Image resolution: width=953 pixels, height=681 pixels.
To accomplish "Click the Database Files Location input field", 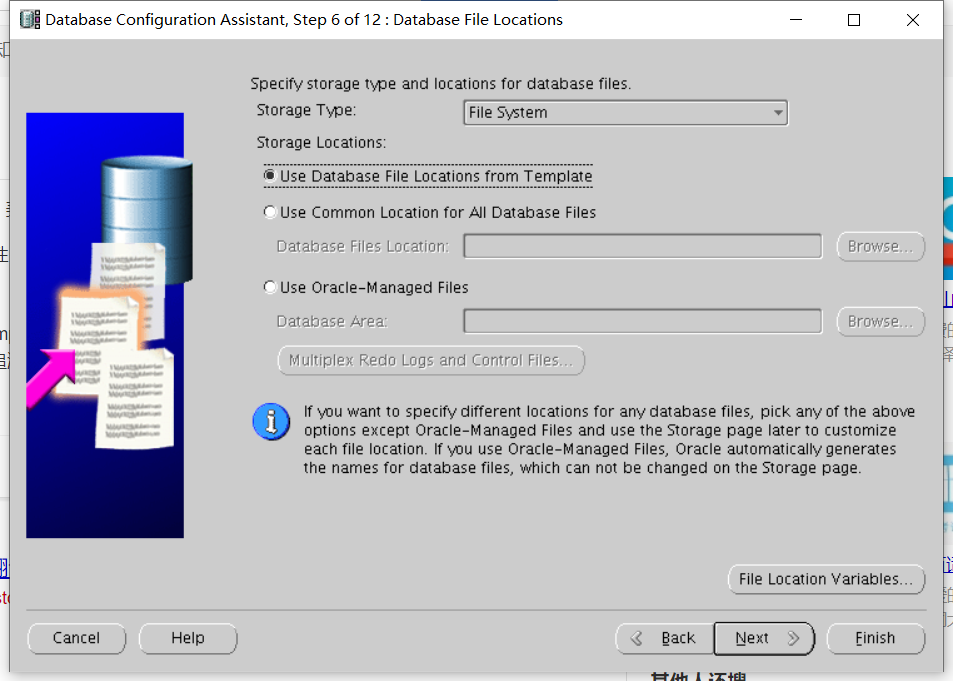I will pos(642,246).
